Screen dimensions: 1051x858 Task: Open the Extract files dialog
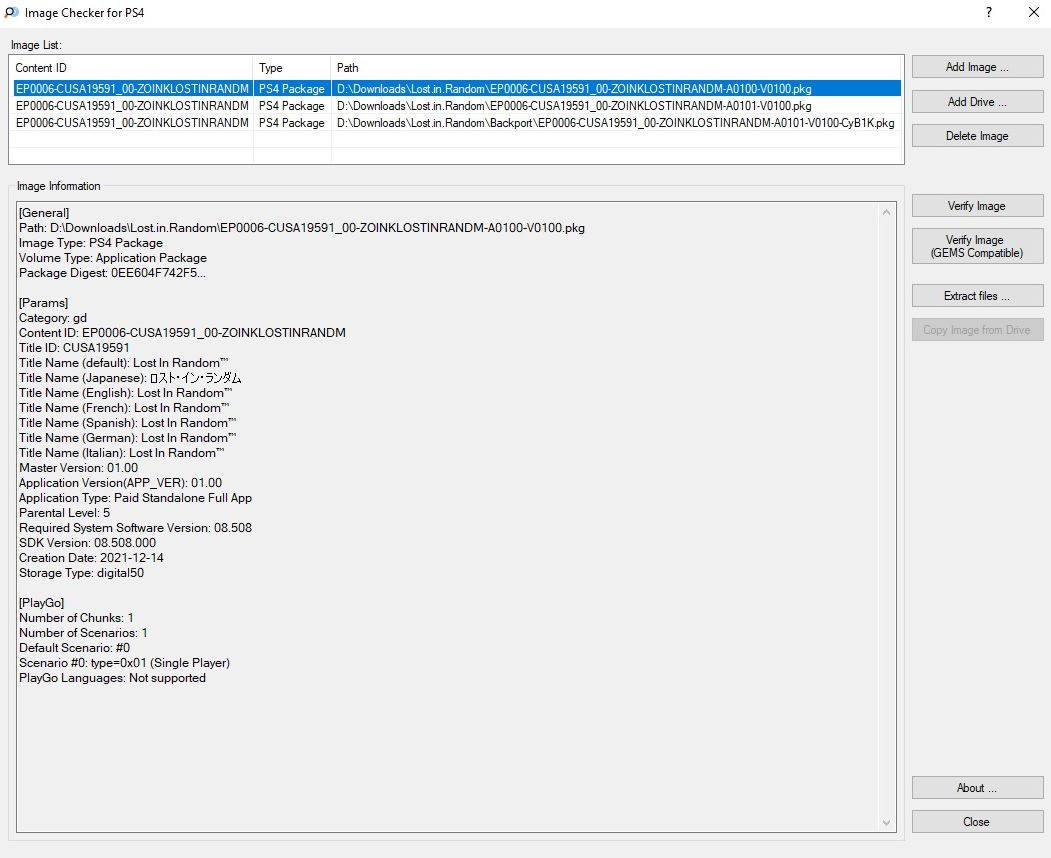977,296
